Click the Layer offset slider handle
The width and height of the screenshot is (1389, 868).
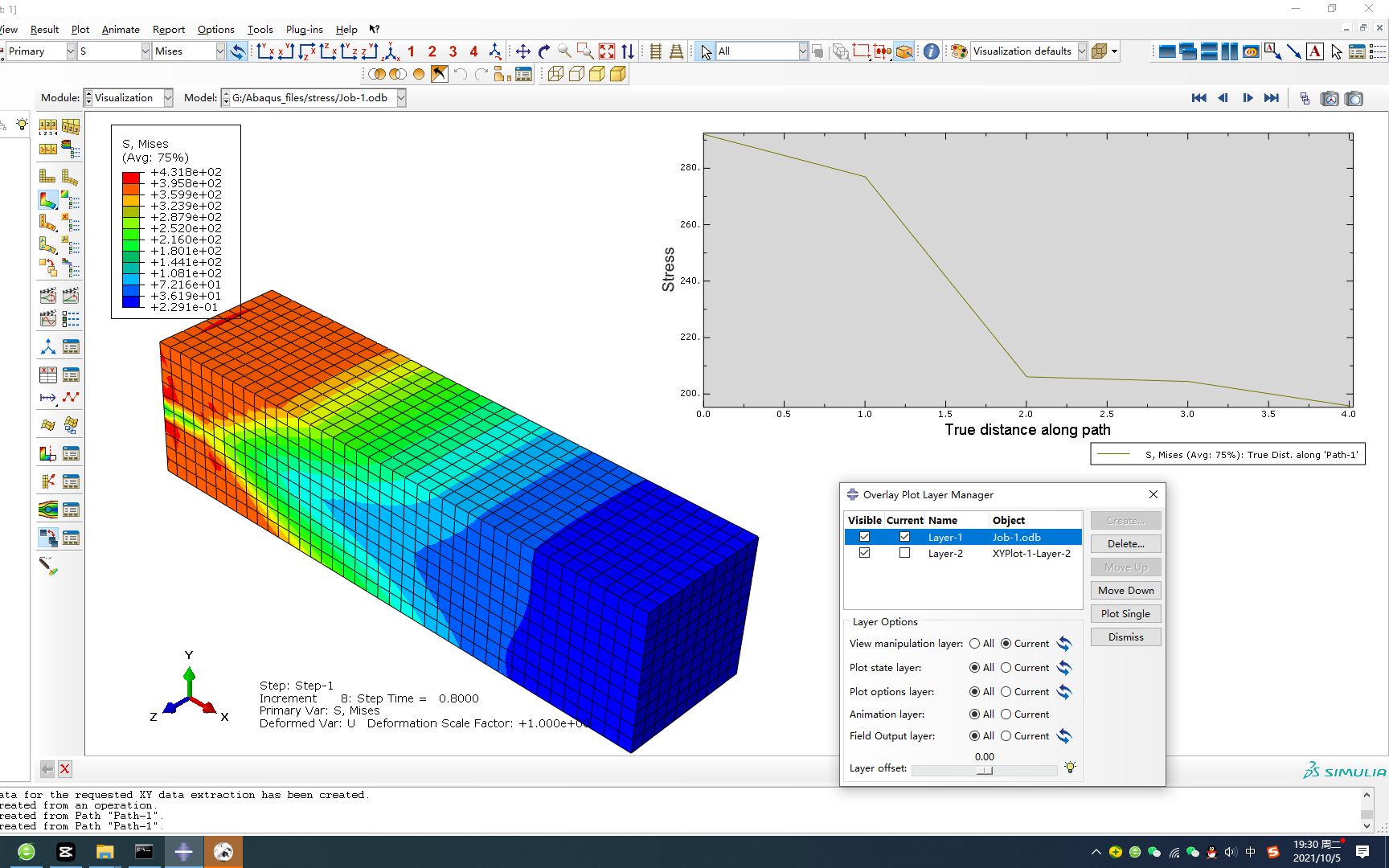point(985,771)
